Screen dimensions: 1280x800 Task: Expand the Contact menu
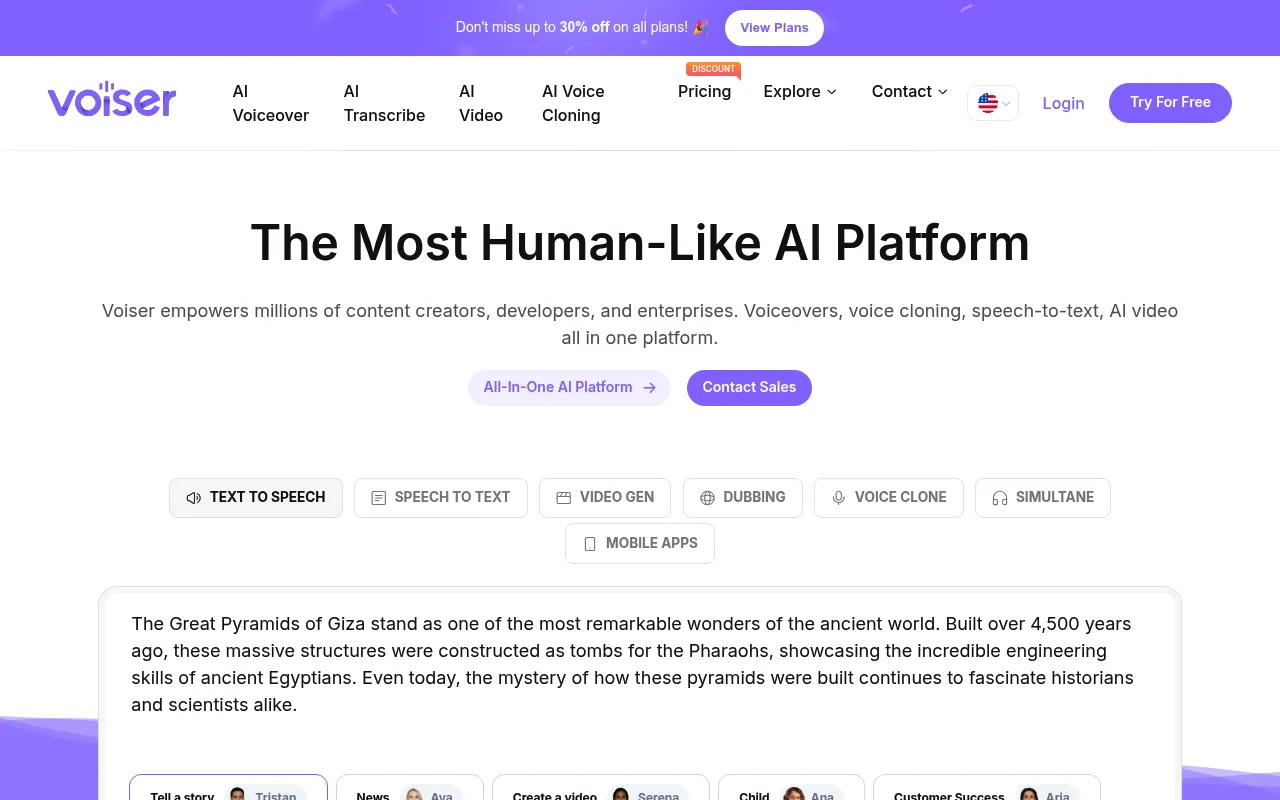pos(910,91)
